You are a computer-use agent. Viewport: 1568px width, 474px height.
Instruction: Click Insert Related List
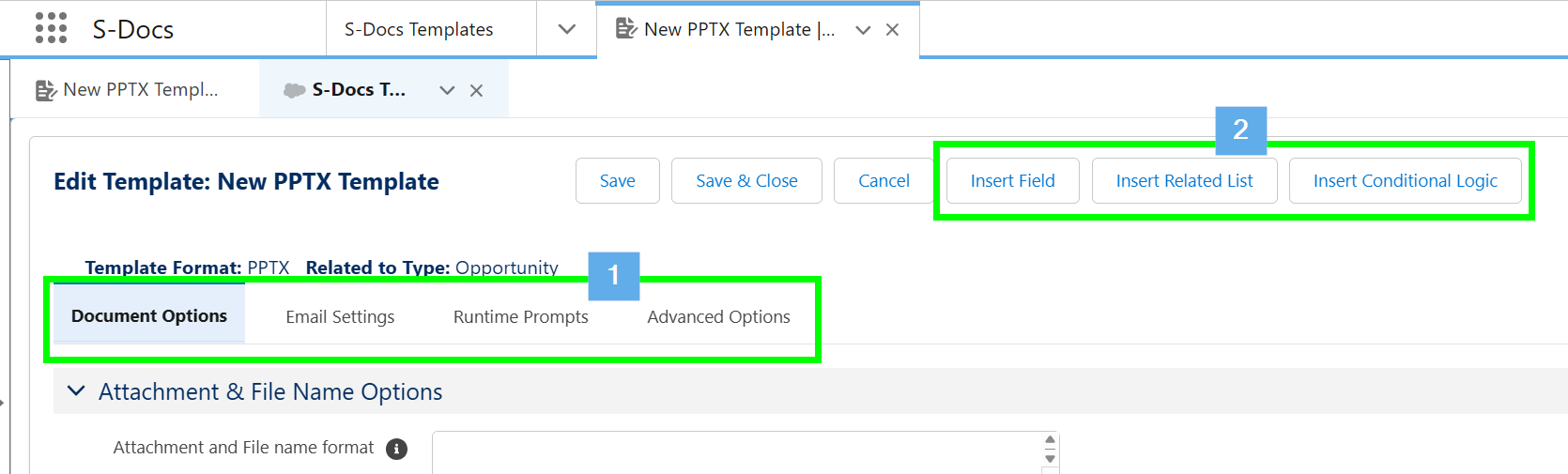click(1184, 181)
